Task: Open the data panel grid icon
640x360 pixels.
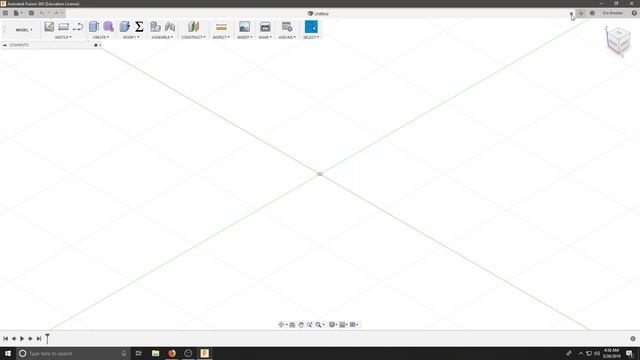Action: point(5,13)
